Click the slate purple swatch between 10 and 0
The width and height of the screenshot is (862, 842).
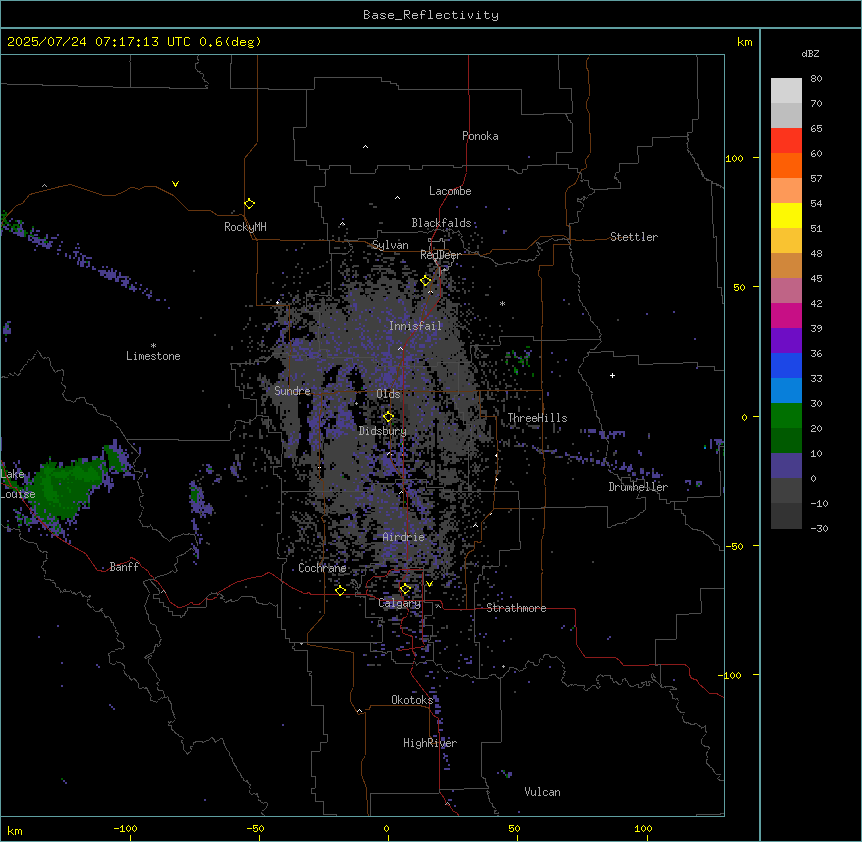click(x=786, y=466)
